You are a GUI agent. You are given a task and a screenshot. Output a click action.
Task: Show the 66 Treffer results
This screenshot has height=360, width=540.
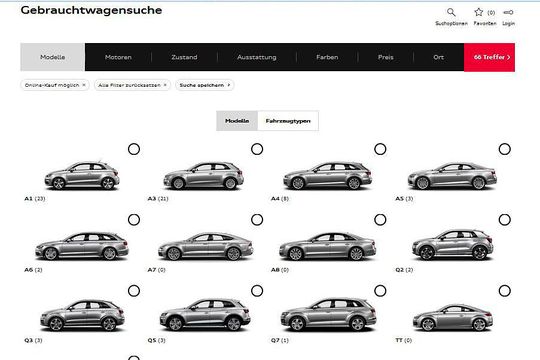489,57
